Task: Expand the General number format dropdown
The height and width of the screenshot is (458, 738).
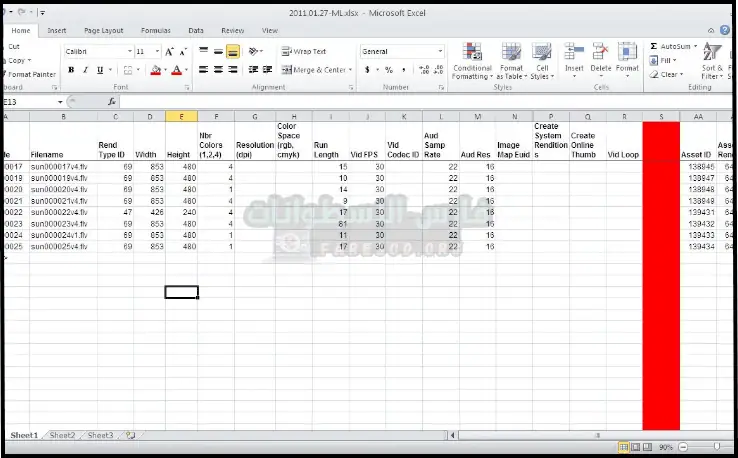Action: pyautogui.click(x=440, y=51)
